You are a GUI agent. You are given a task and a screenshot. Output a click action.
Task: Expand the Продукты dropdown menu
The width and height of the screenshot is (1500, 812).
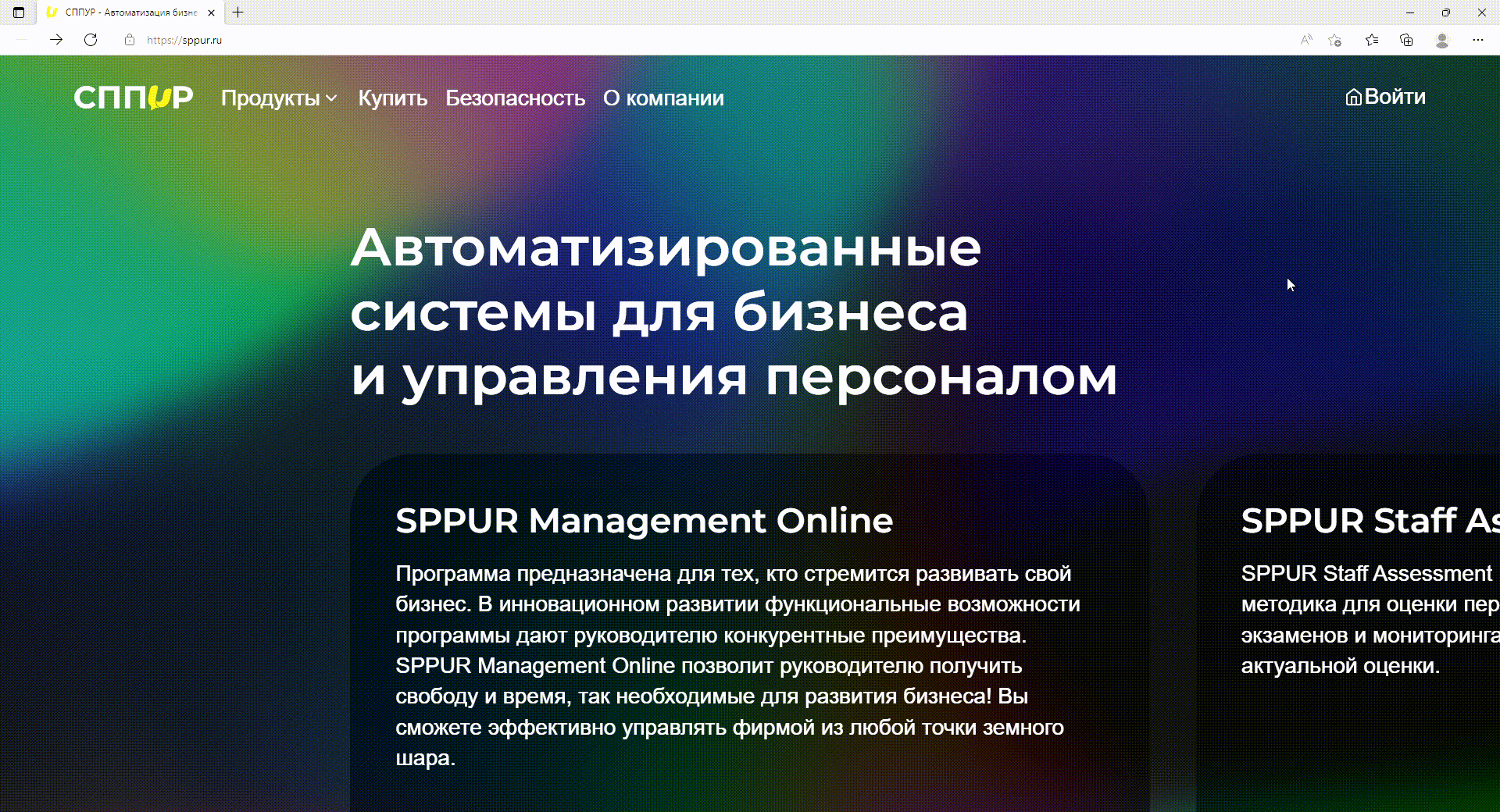[x=279, y=98]
